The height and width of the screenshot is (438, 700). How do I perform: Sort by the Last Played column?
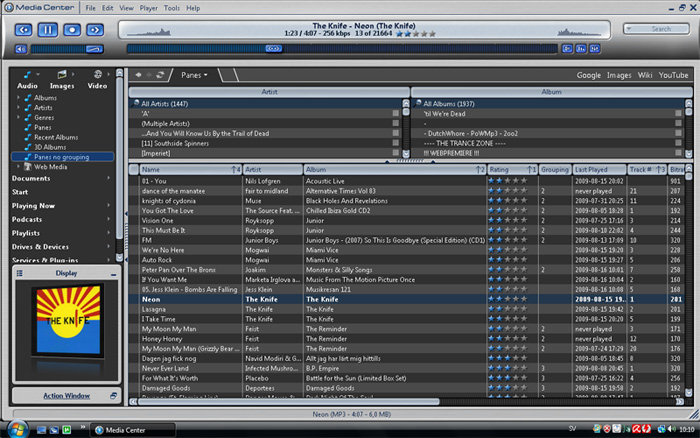point(599,170)
